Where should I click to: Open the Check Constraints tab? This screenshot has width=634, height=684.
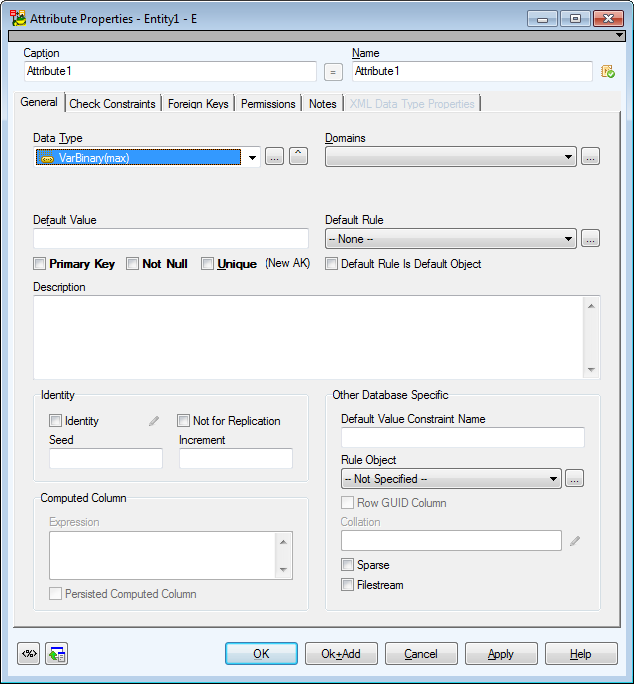pyautogui.click(x=113, y=104)
